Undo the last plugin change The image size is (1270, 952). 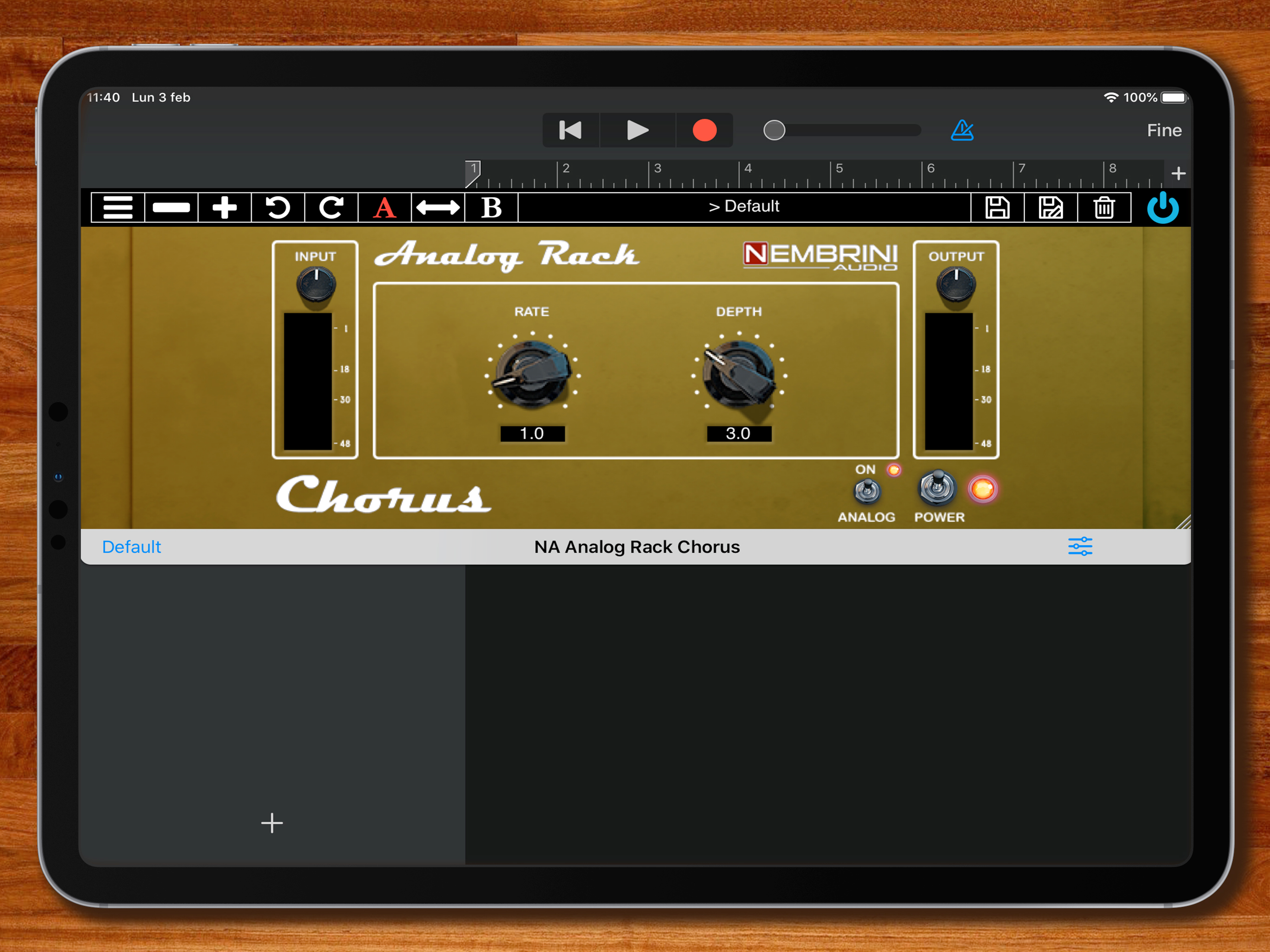[278, 207]
